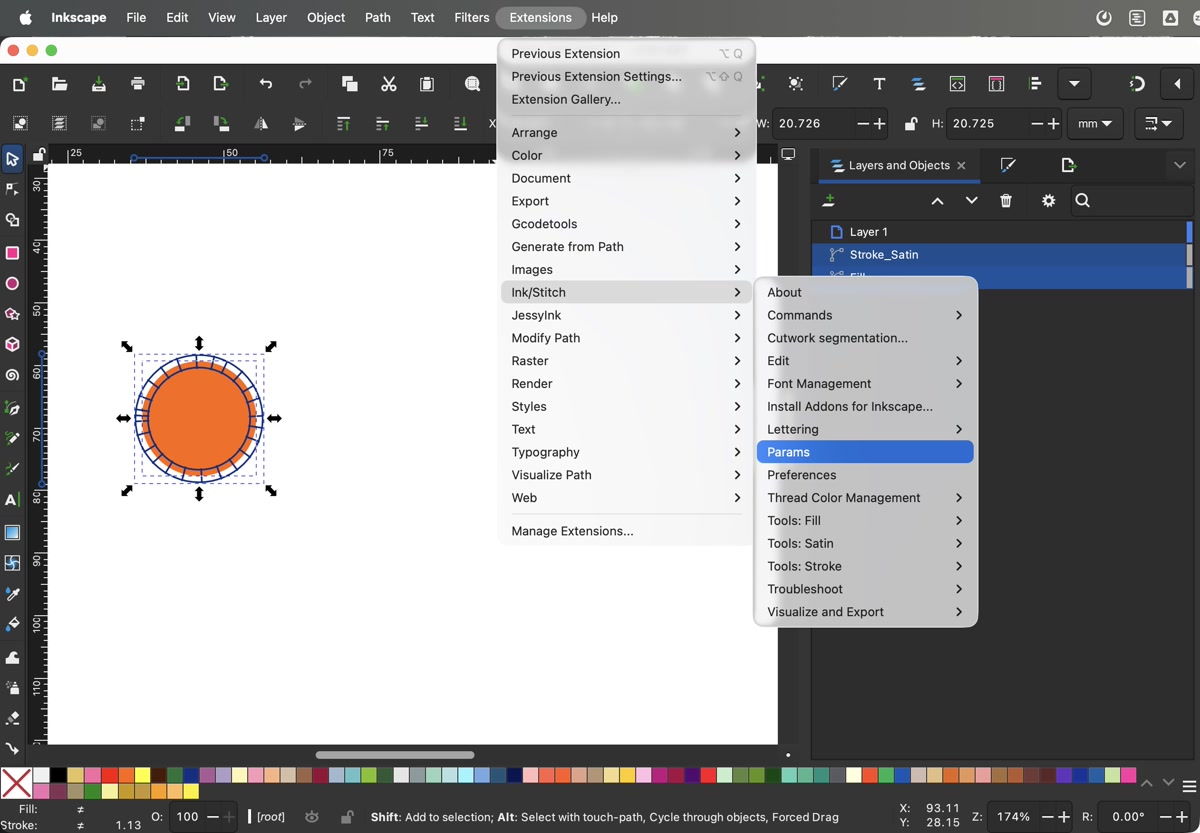Select the Paint Bucket tool
The height and width of the screenshot is (833, 1200).
coord(12,625)
